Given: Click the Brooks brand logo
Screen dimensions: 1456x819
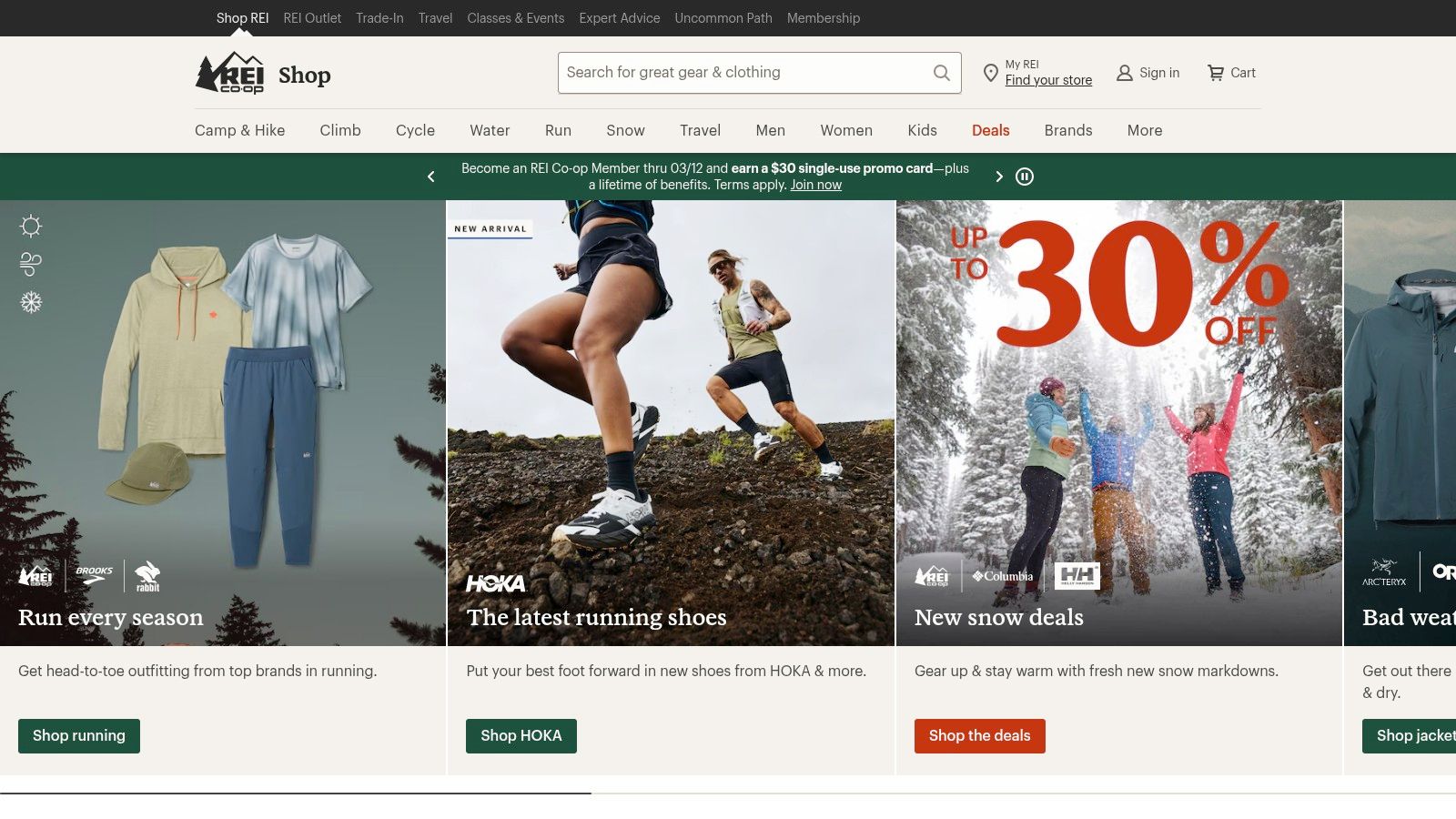Looking at the screenshot, I should [x=95, y=575].
